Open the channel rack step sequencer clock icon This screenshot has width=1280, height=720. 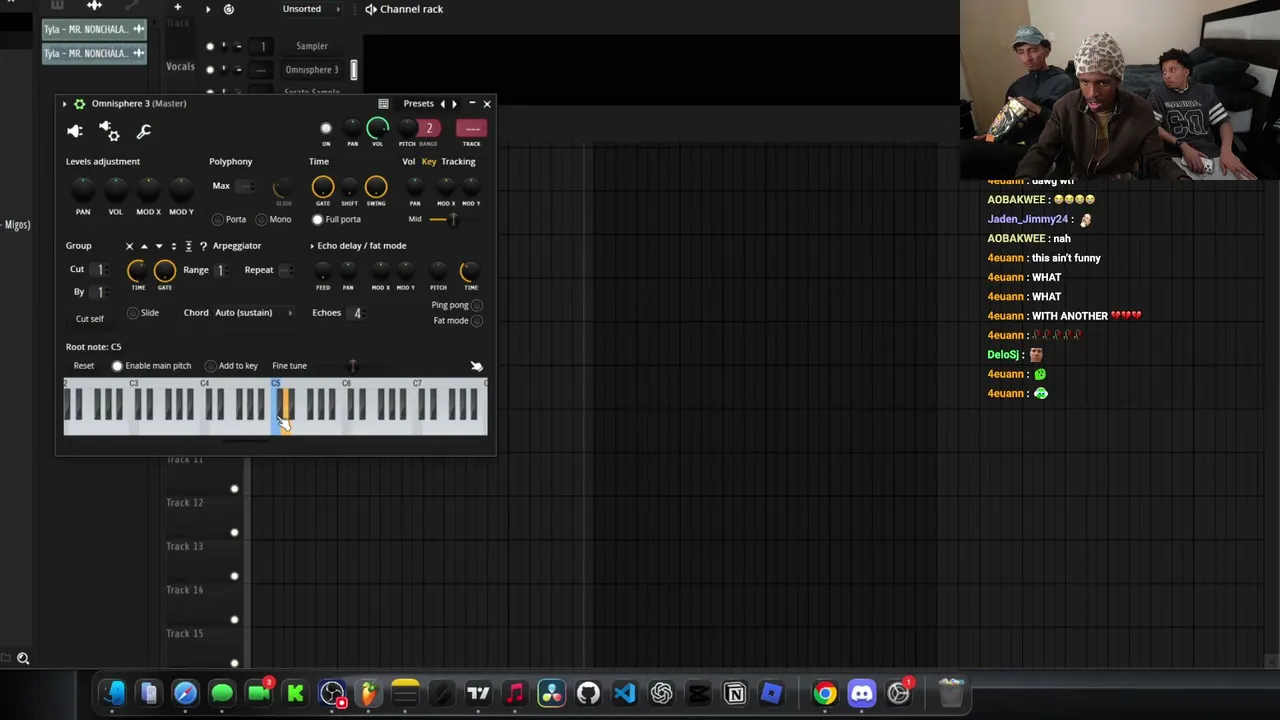[x=229, y=9]
